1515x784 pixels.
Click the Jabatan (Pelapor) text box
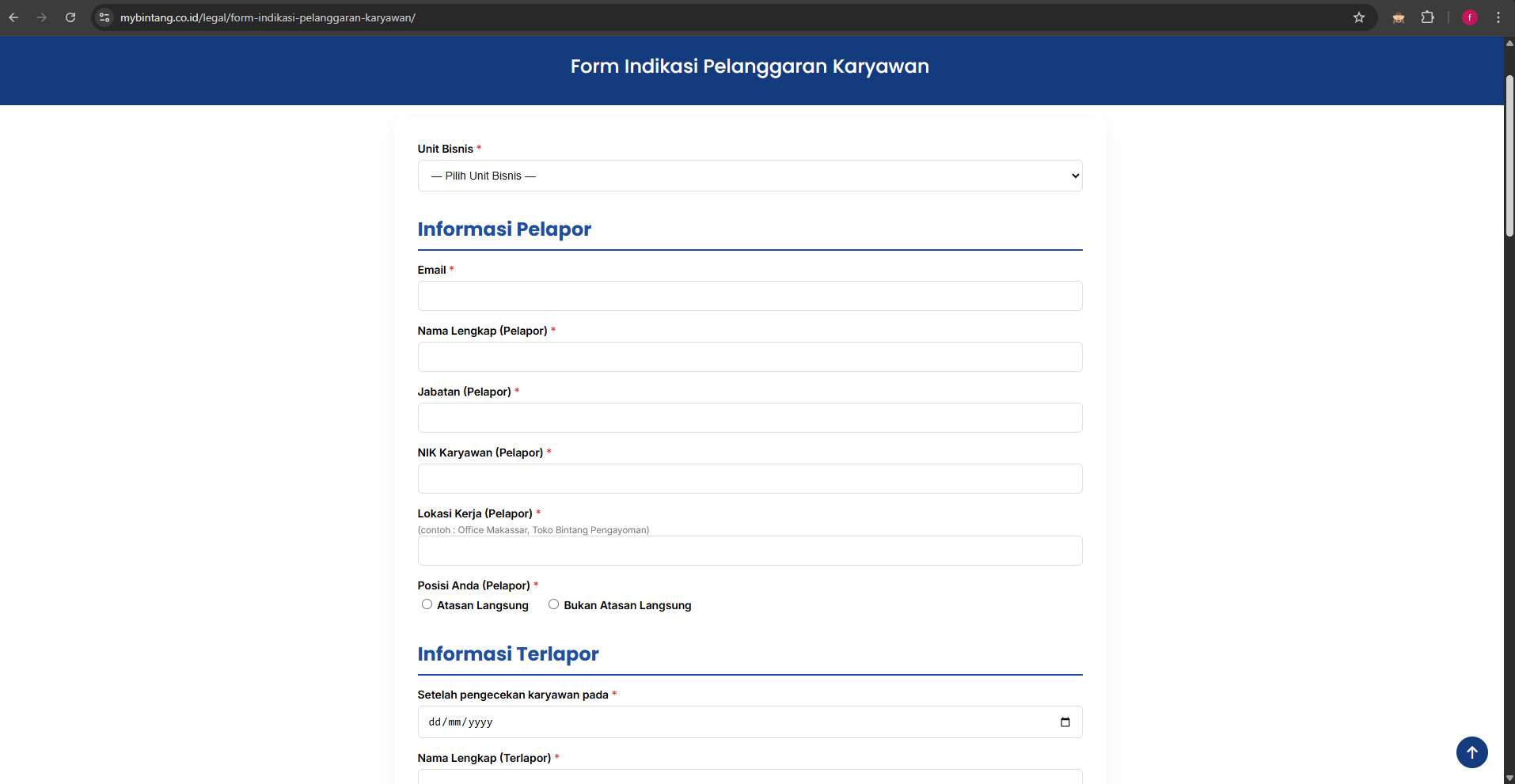[750, 418]
